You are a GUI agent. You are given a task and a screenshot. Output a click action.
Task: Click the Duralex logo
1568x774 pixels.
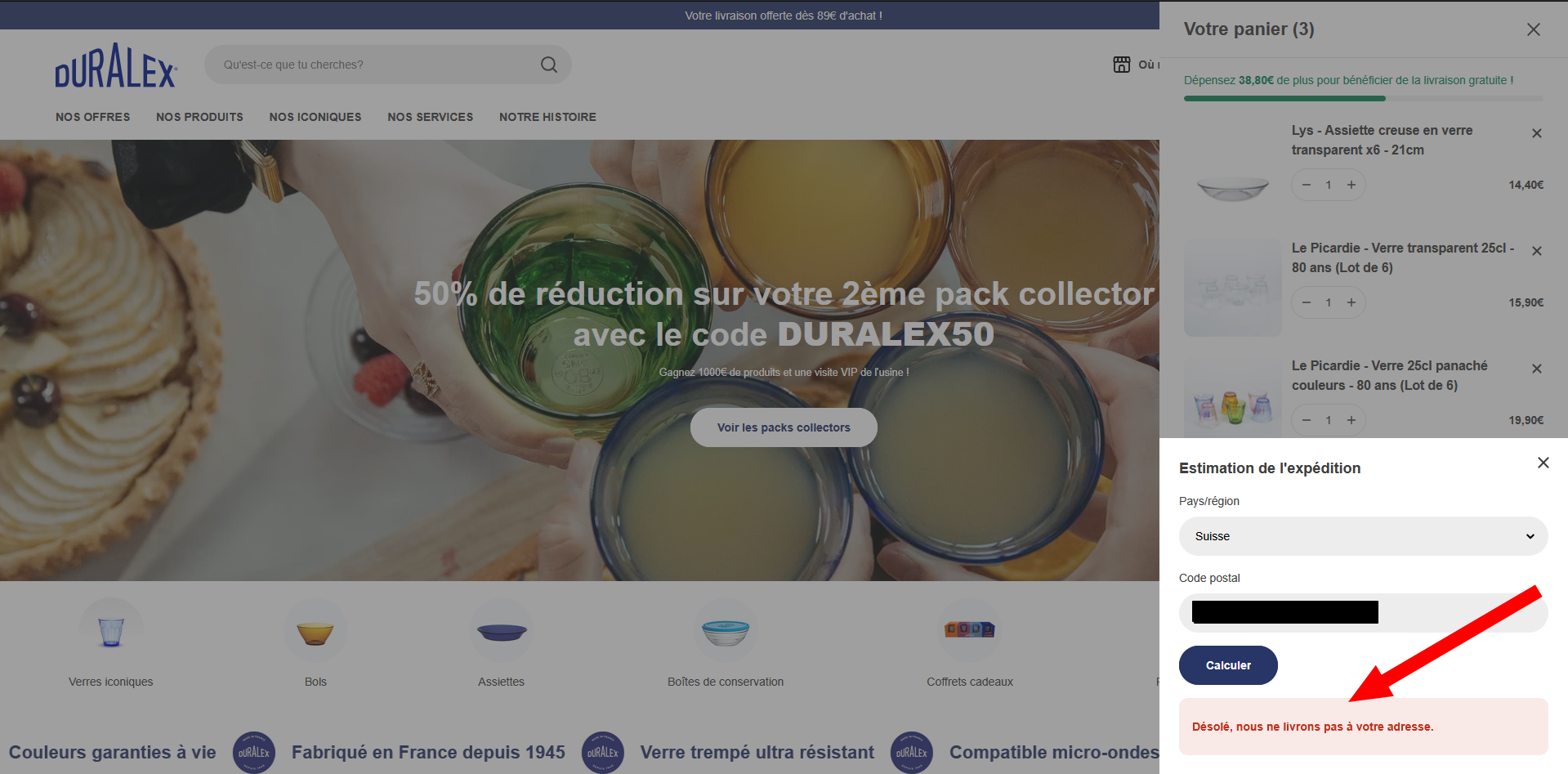coord(116,65)
